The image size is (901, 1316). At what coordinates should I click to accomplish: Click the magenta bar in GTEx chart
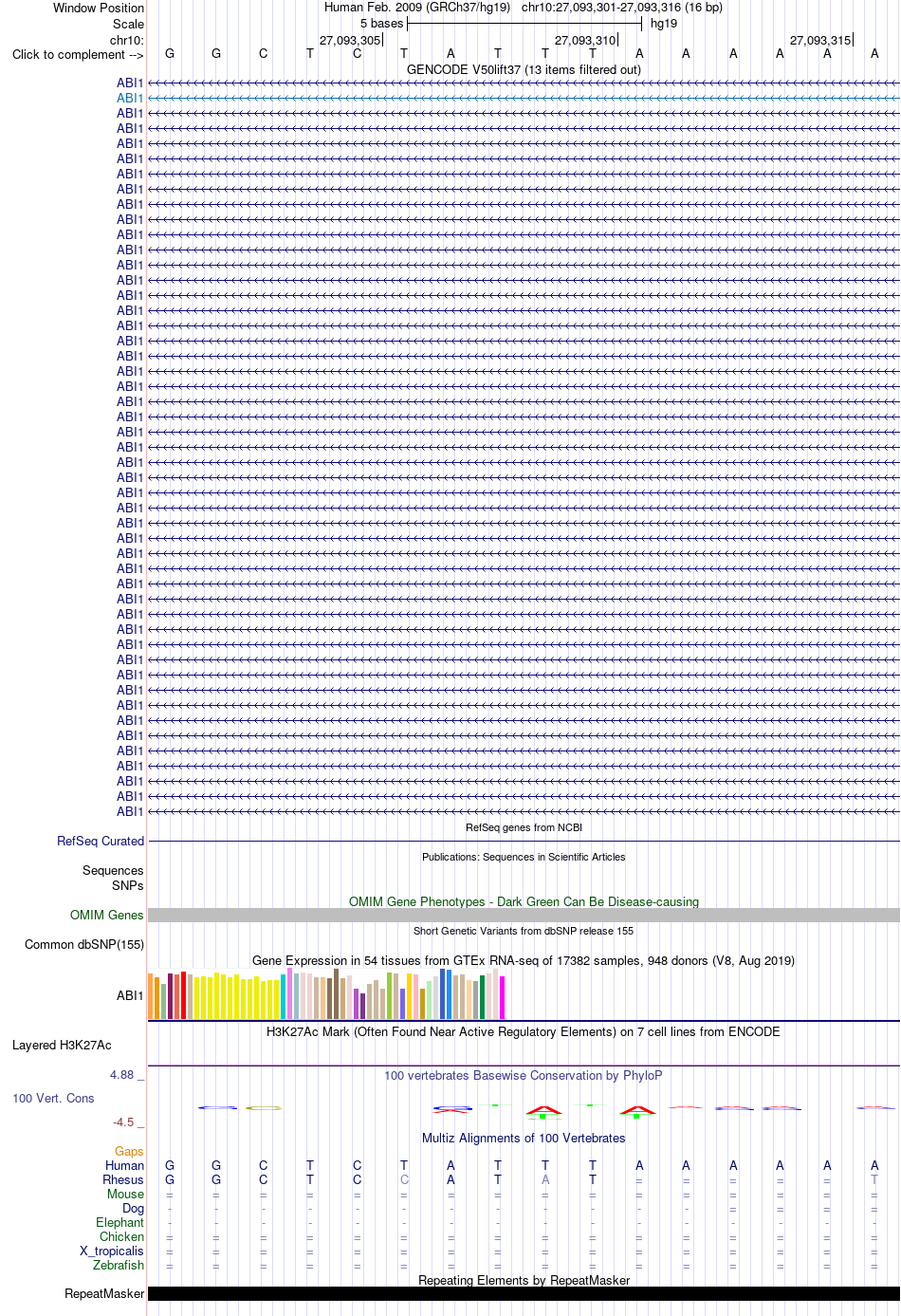tap(502, 997)
